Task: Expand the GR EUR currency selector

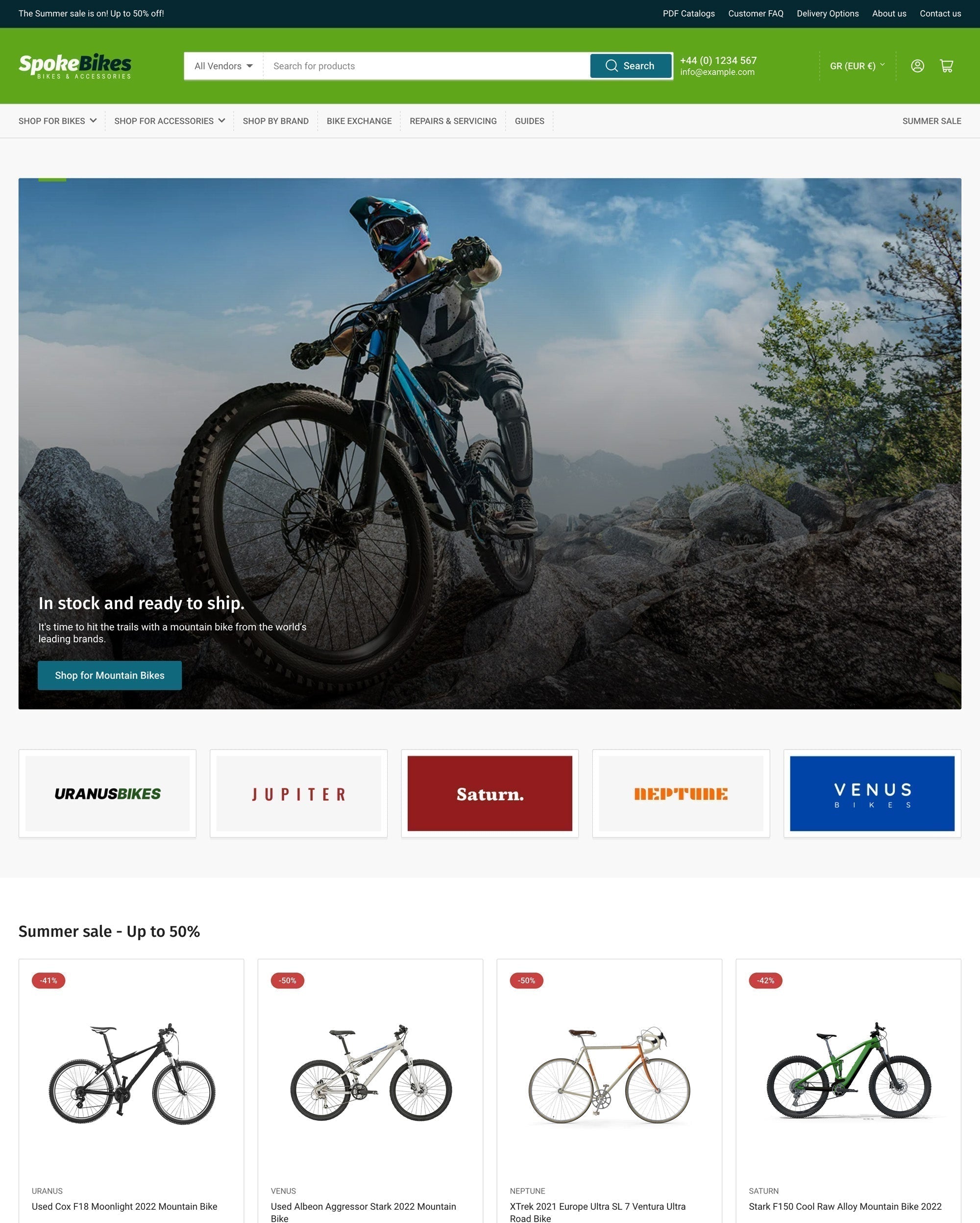Action: (856, 65)
